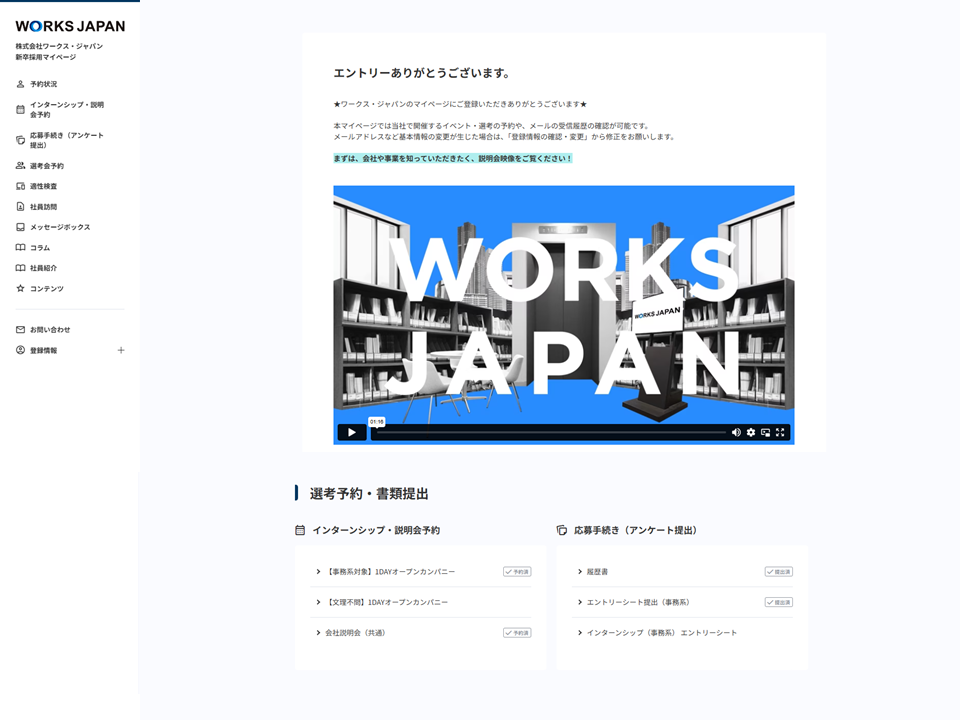Check 予約状況 using the person icon

tap(19, 84)
